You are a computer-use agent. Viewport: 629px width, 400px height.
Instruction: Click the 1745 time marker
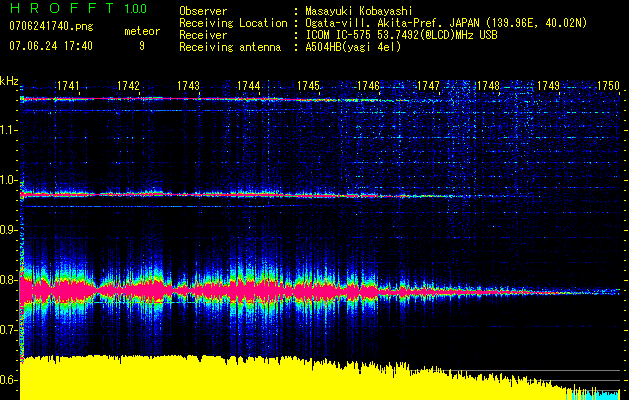click(308, 87)
